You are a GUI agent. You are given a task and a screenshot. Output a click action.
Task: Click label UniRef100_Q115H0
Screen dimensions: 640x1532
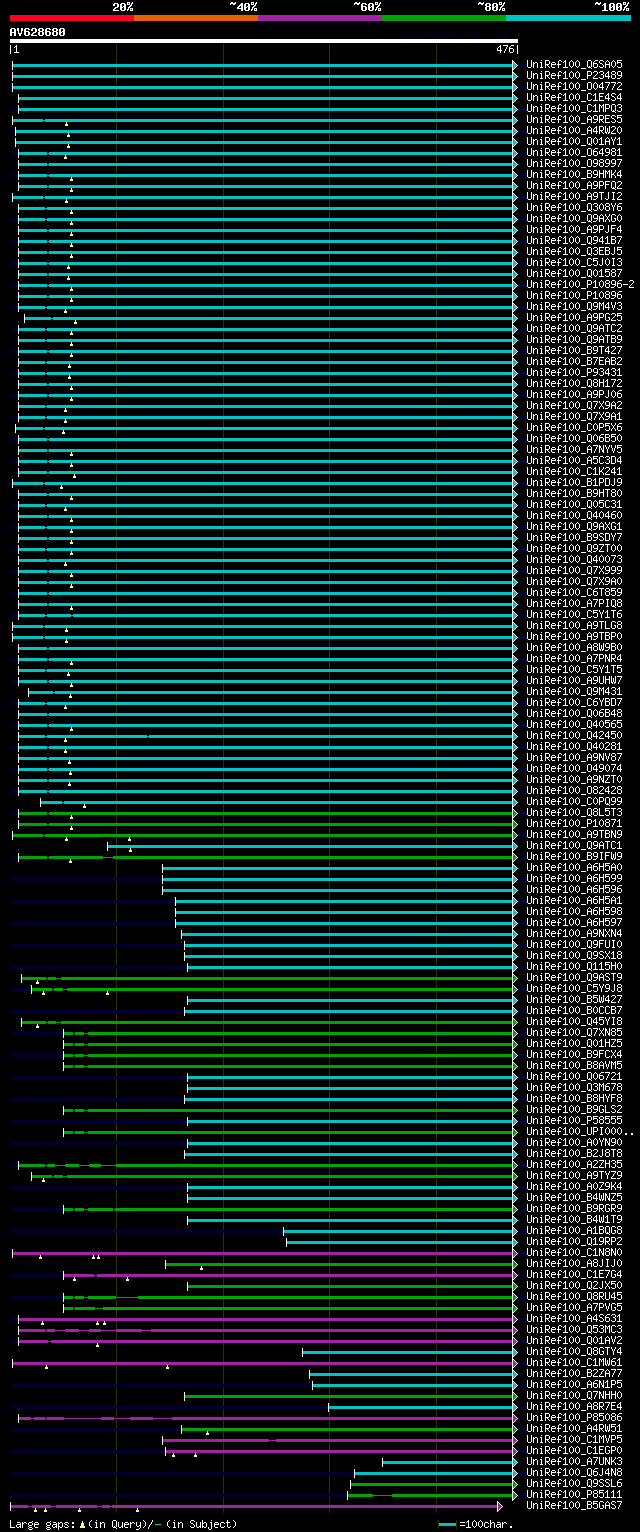(x=574, y=966)
